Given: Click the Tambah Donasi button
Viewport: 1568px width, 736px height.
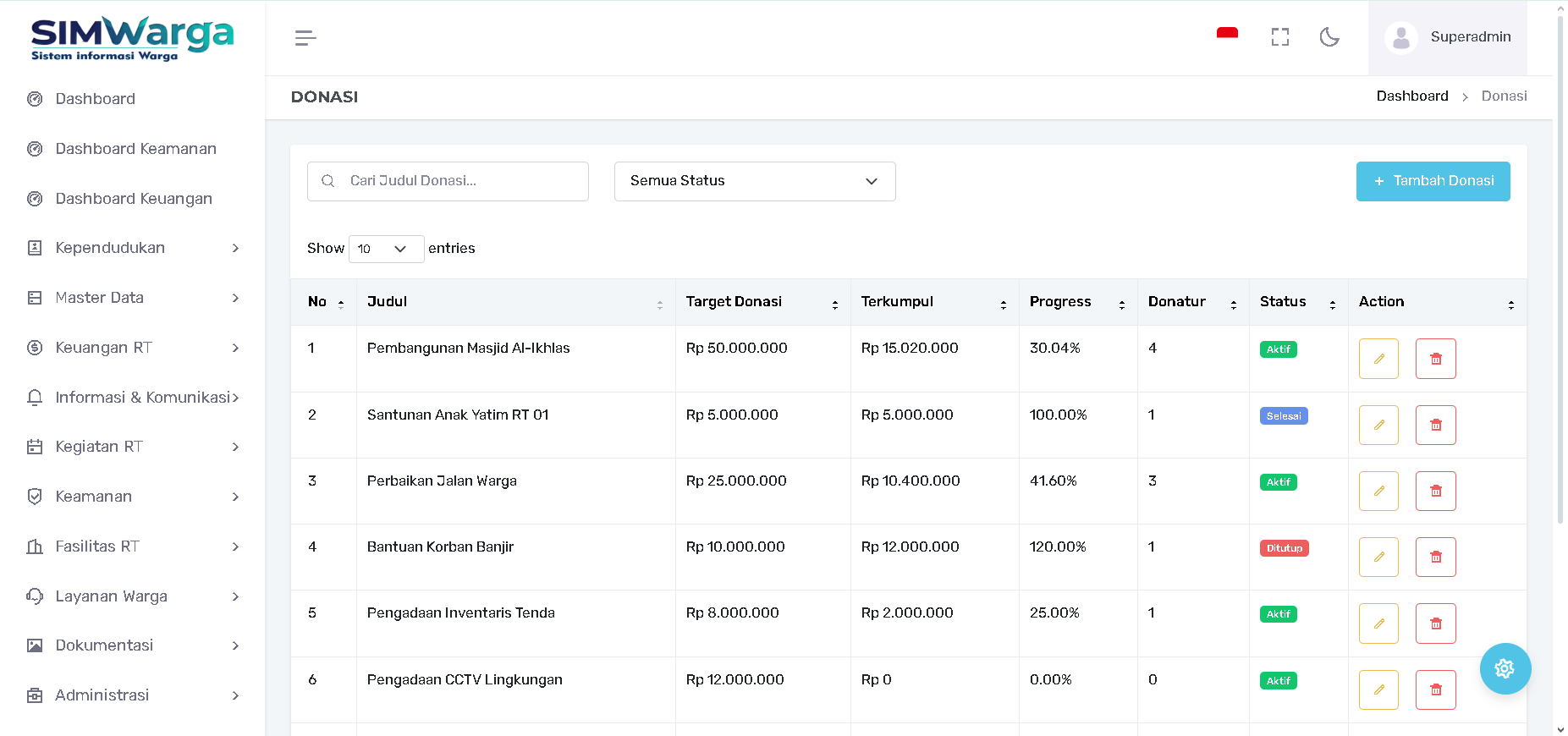Looking at the screenshot, I should [1433, 181].
